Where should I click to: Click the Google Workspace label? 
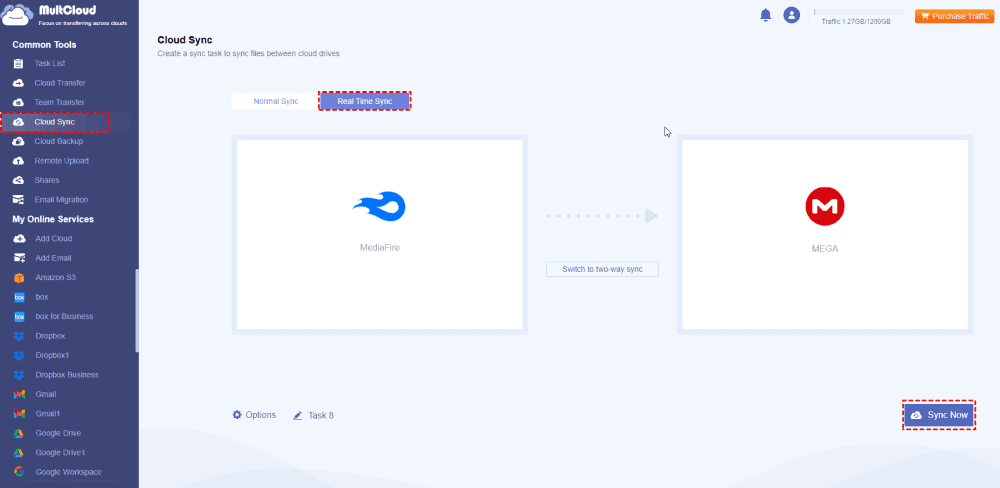click(x=68, y=472)
